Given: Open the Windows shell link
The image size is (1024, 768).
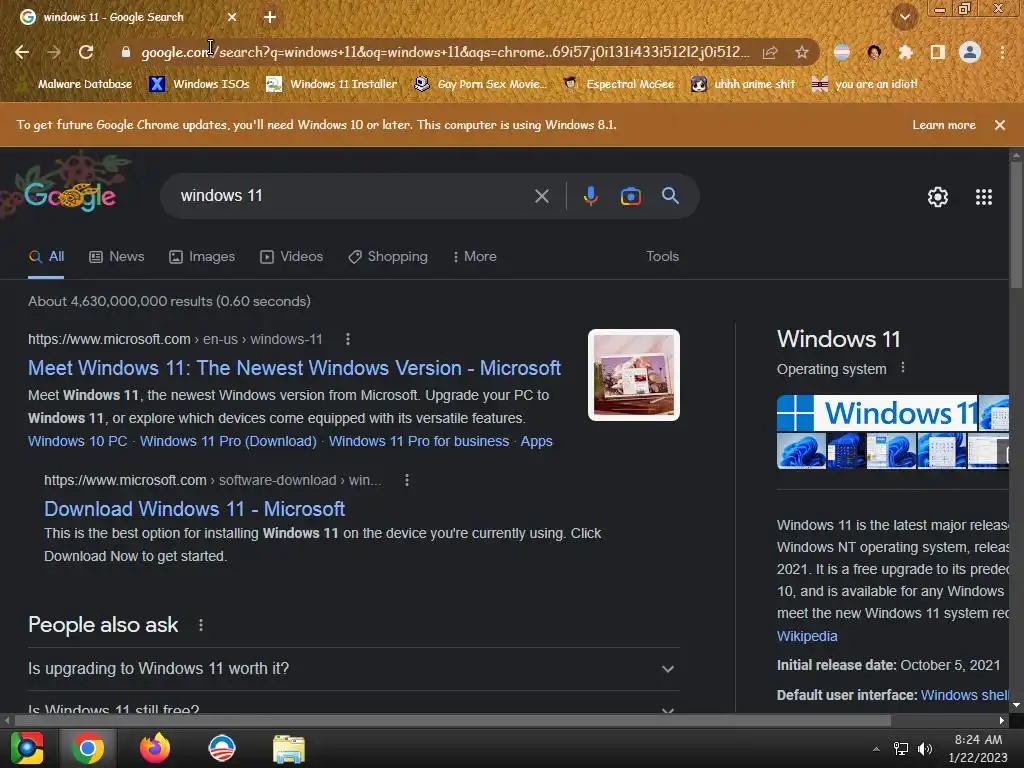Looking at the screenshot, I should [x=964, y=695].
